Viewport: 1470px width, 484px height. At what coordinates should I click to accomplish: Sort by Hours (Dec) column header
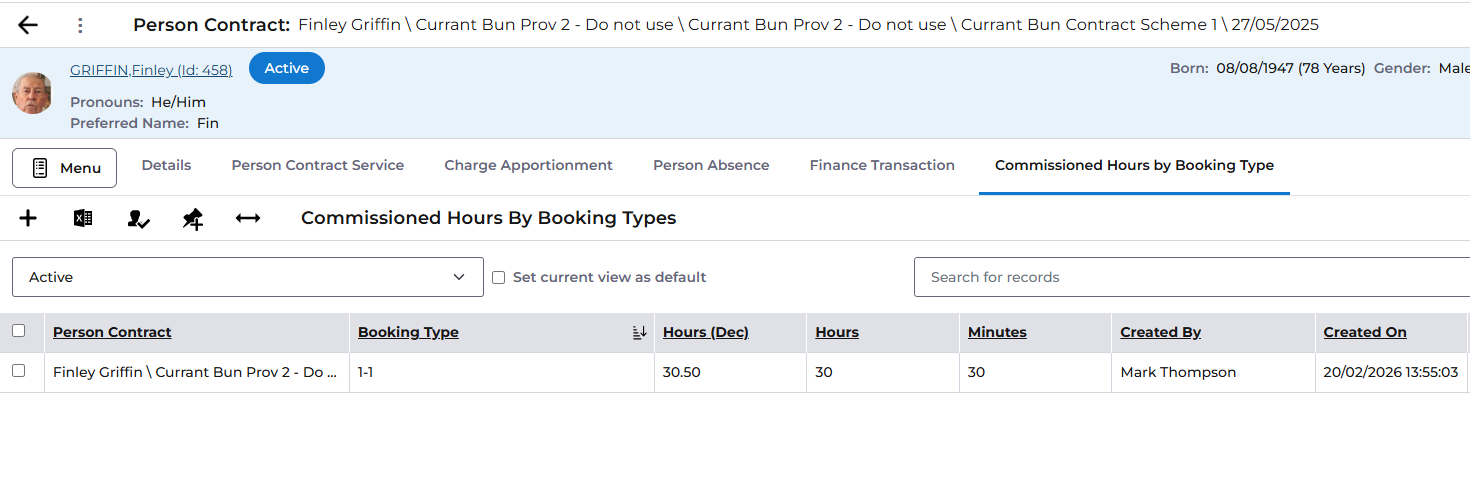pyautogui.click(x=705, y=332)
